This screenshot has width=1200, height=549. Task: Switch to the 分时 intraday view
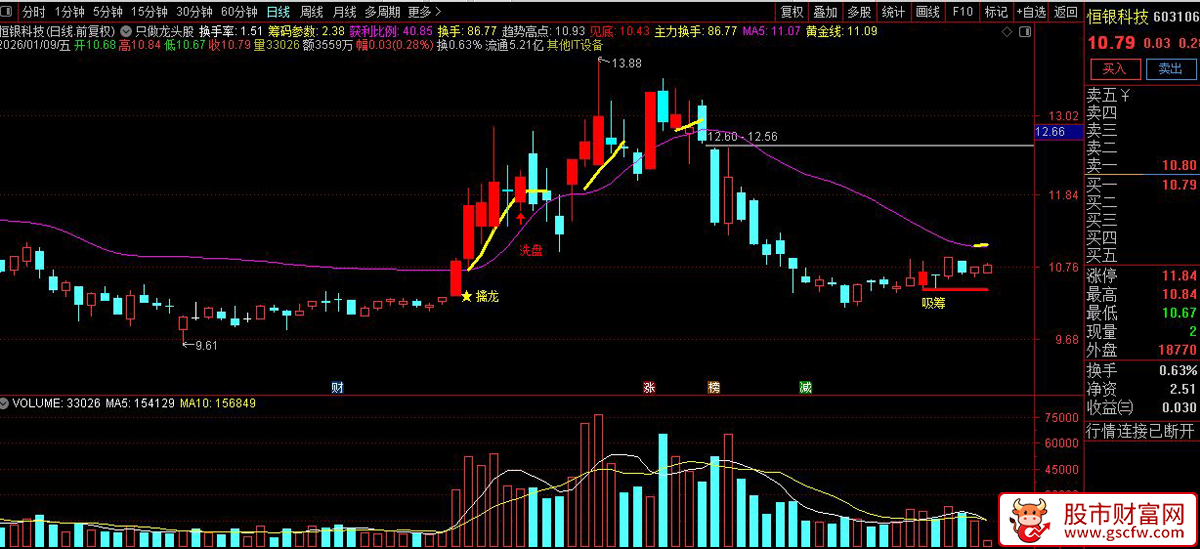33,12
